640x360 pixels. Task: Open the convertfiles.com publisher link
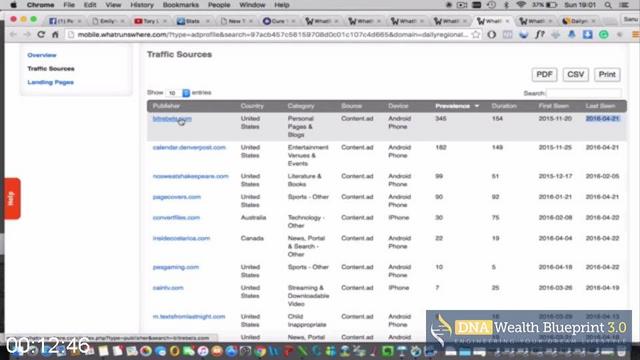(176, 218)
